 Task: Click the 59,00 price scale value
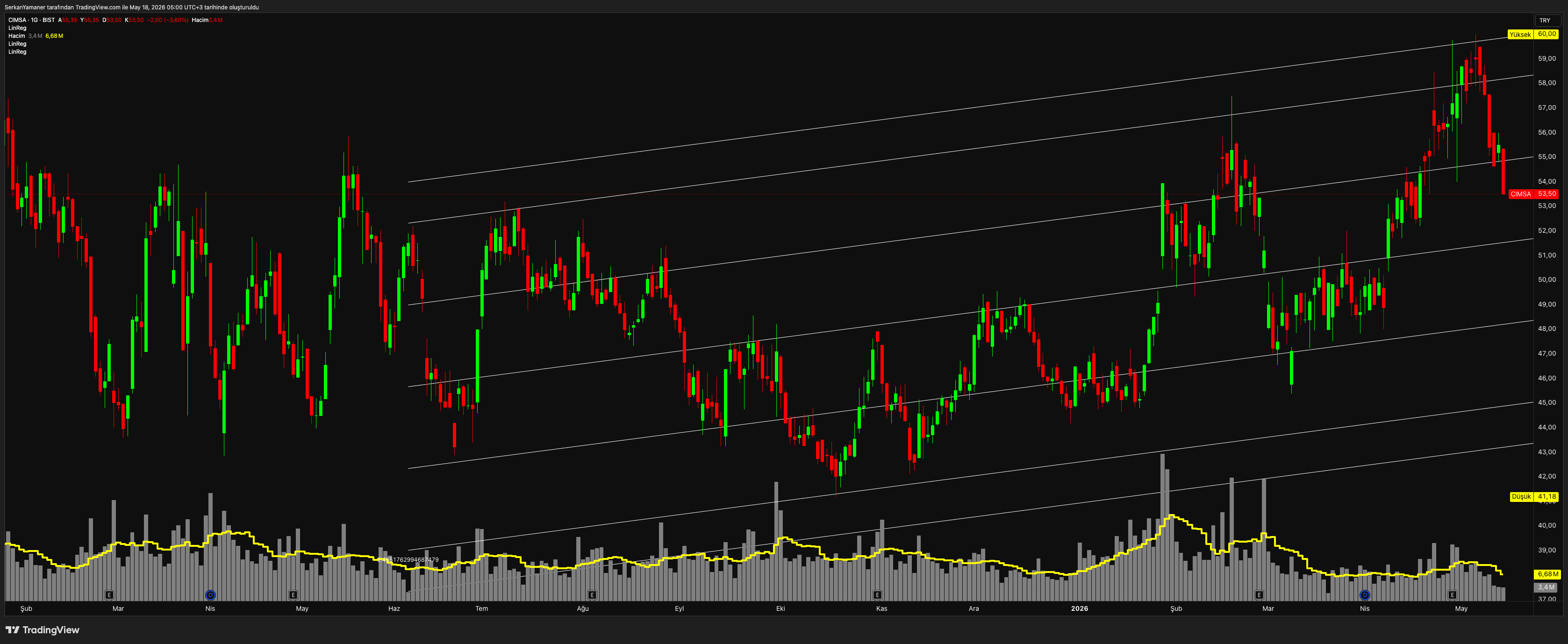point(1547,58)
